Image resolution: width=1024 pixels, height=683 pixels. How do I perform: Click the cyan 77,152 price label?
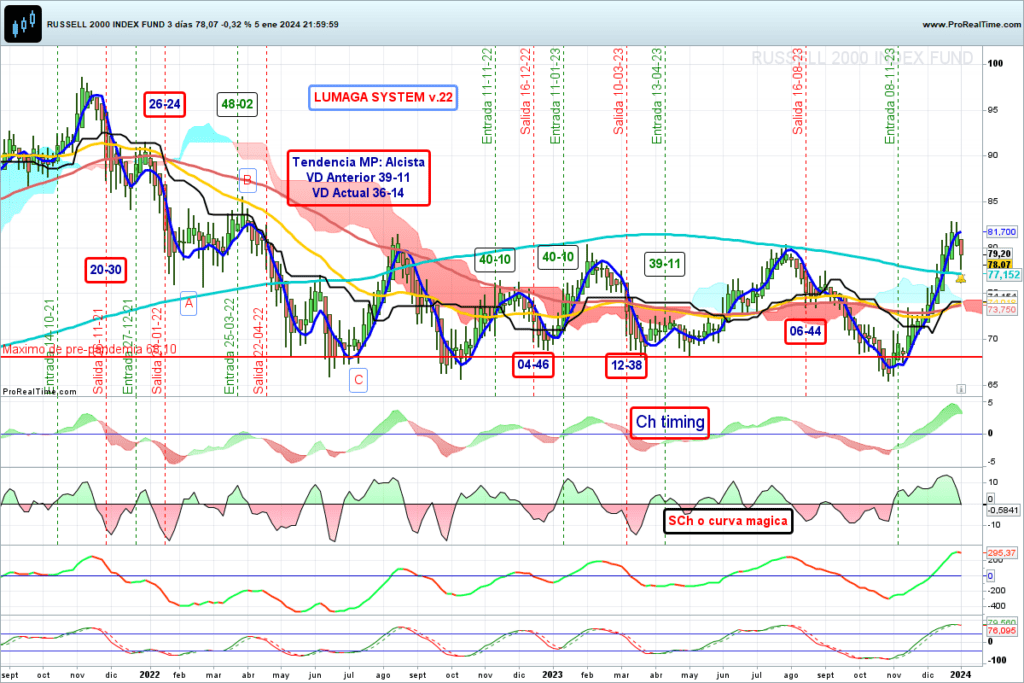1003,275
